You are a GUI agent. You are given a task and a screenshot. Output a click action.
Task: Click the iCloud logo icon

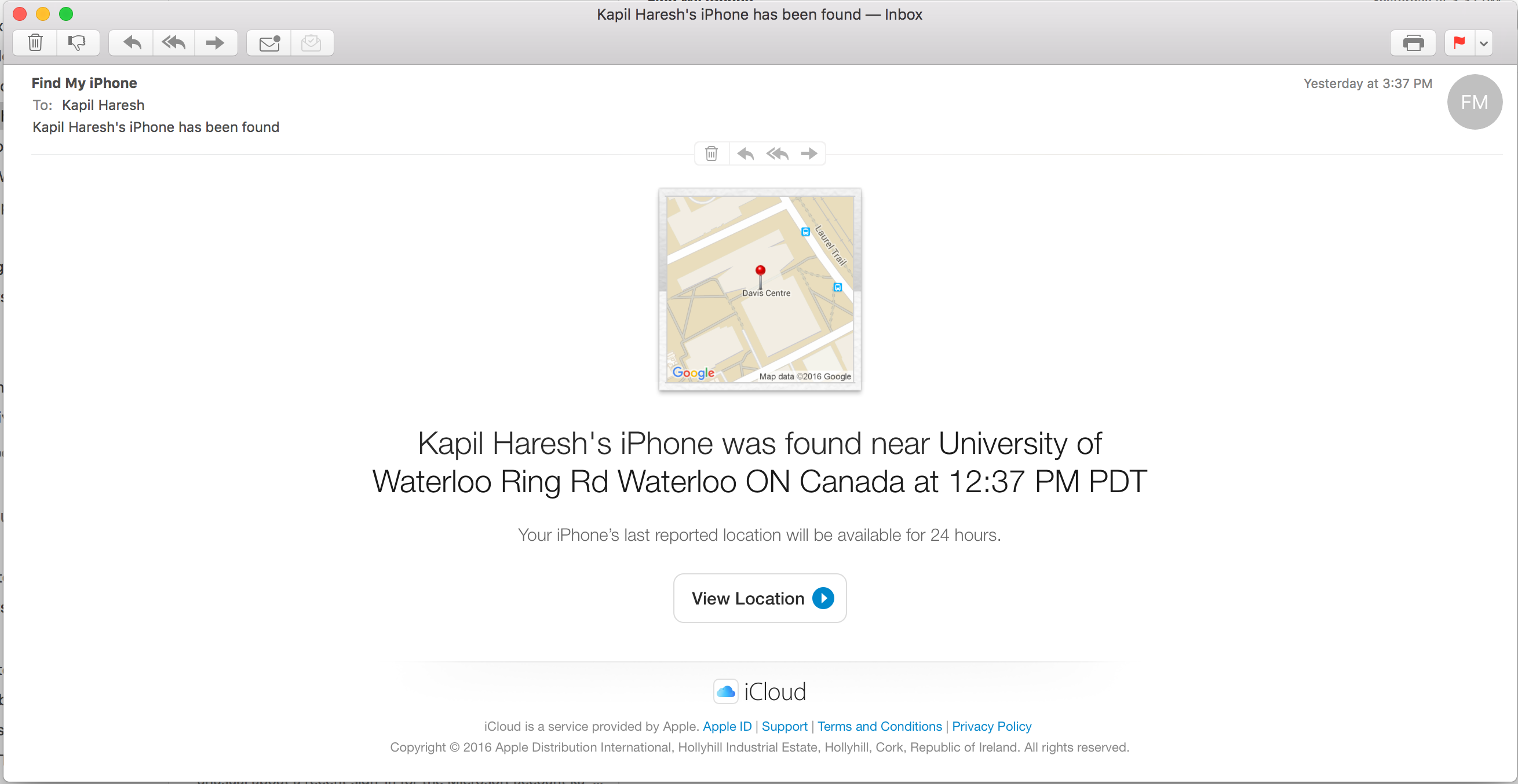pos(725,691)
